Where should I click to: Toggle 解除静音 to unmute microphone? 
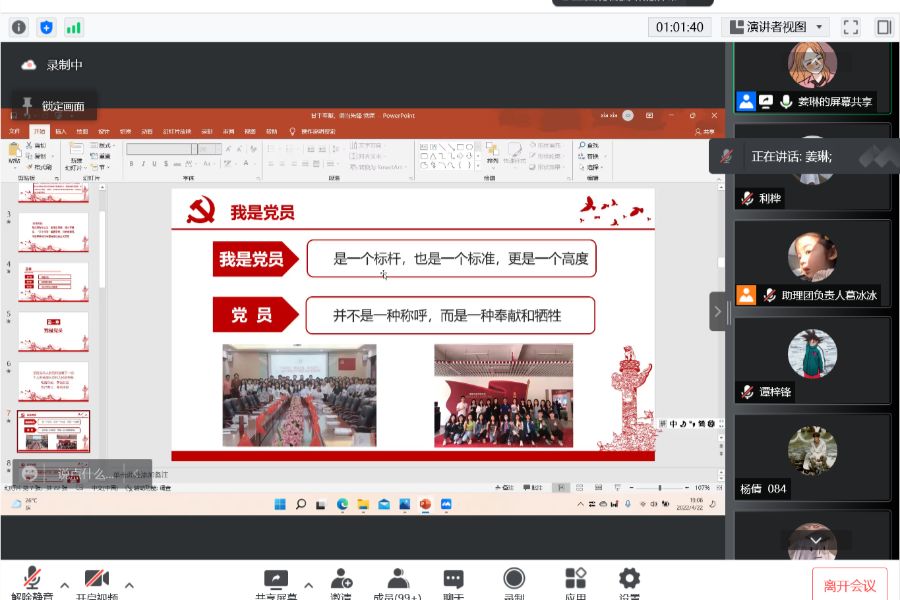tap(30, 580)
